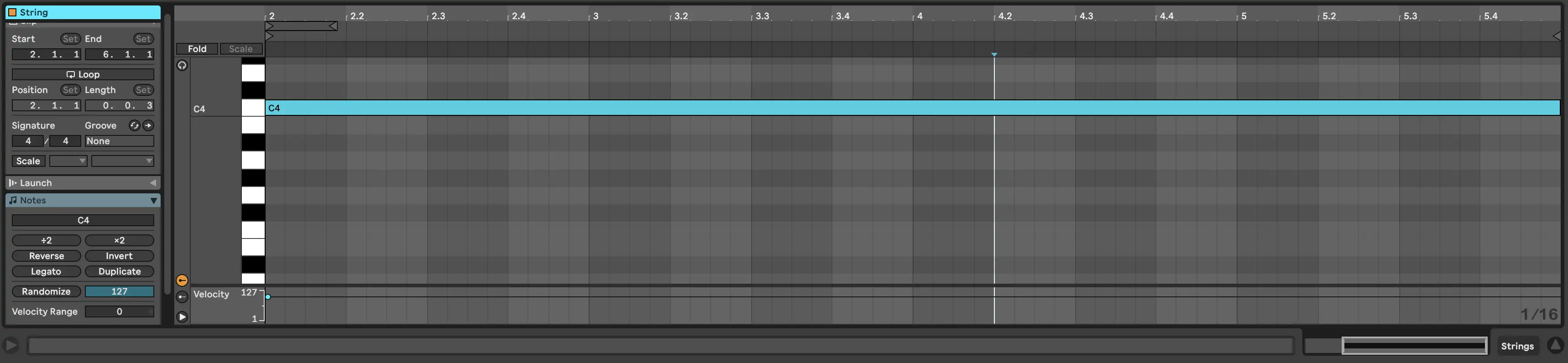This screenshot has height=363, width=1568.
Task: Click the triangle icon right of Strings
Action: pos(1555,345)
